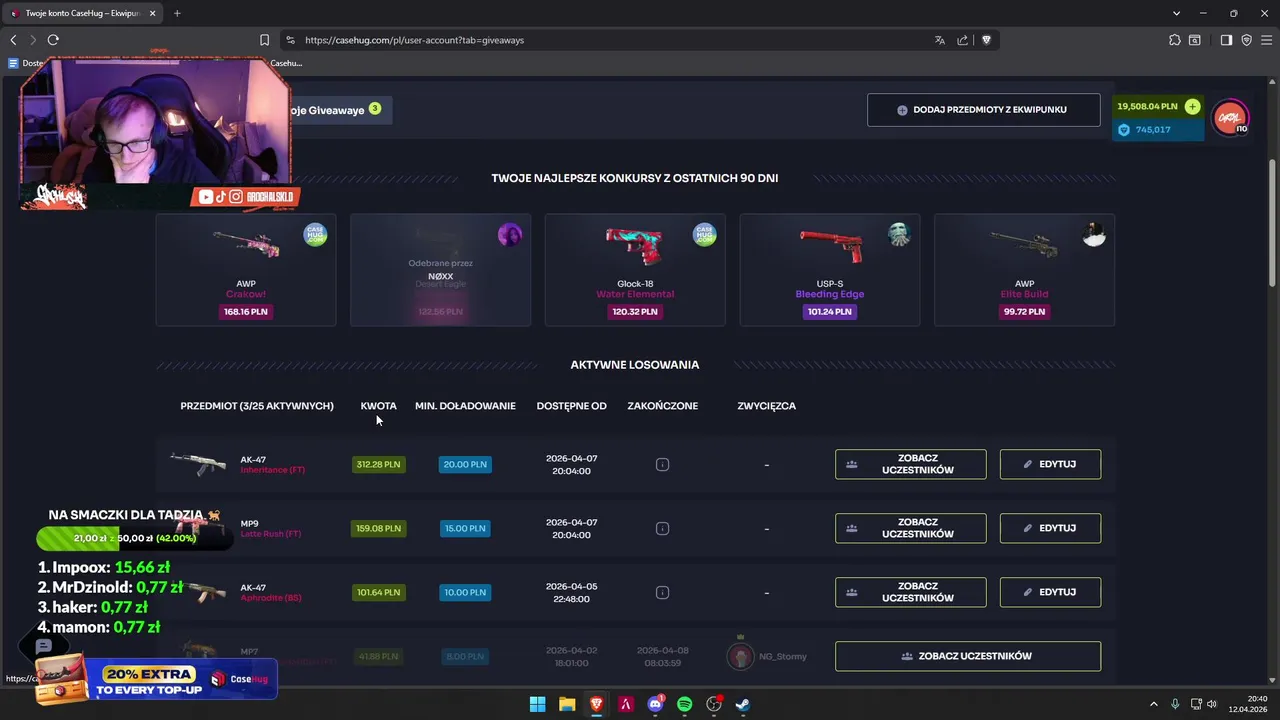
Task: Click EDYTUJ for AK-47 Inheritance
Action: [1050, 464]
